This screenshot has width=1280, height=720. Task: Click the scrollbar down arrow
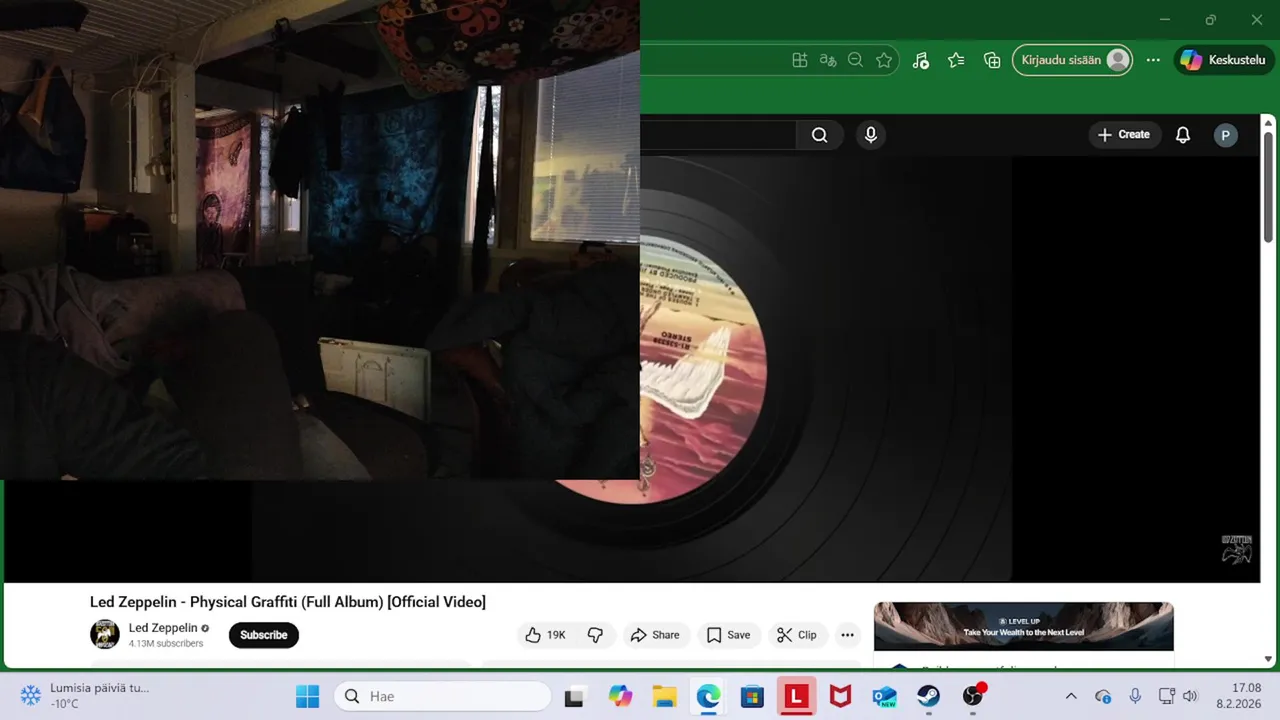pos(1269,659)
